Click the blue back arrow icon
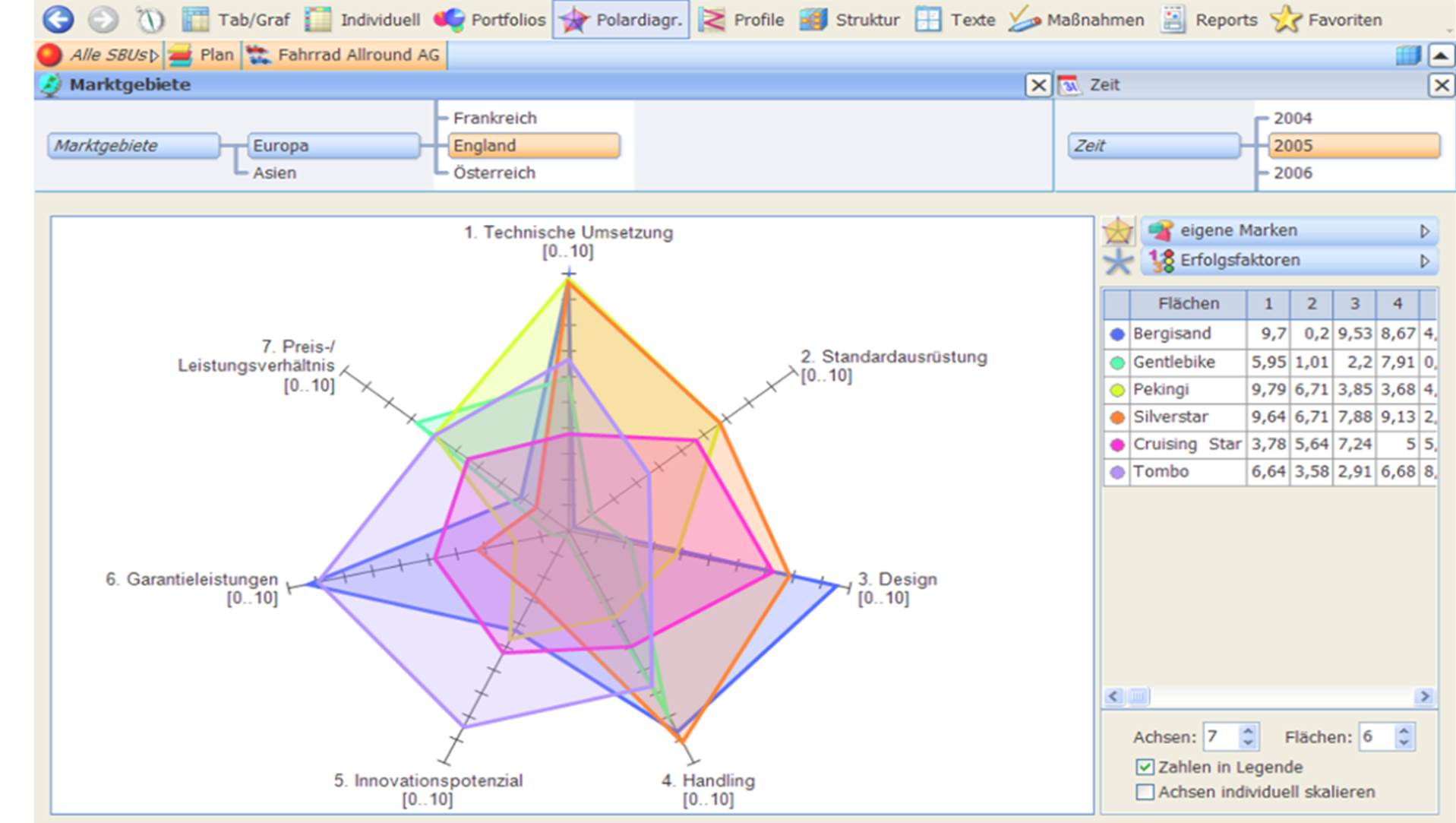The height and width of the screenshot is (823, 1456). tap(58, 19)
